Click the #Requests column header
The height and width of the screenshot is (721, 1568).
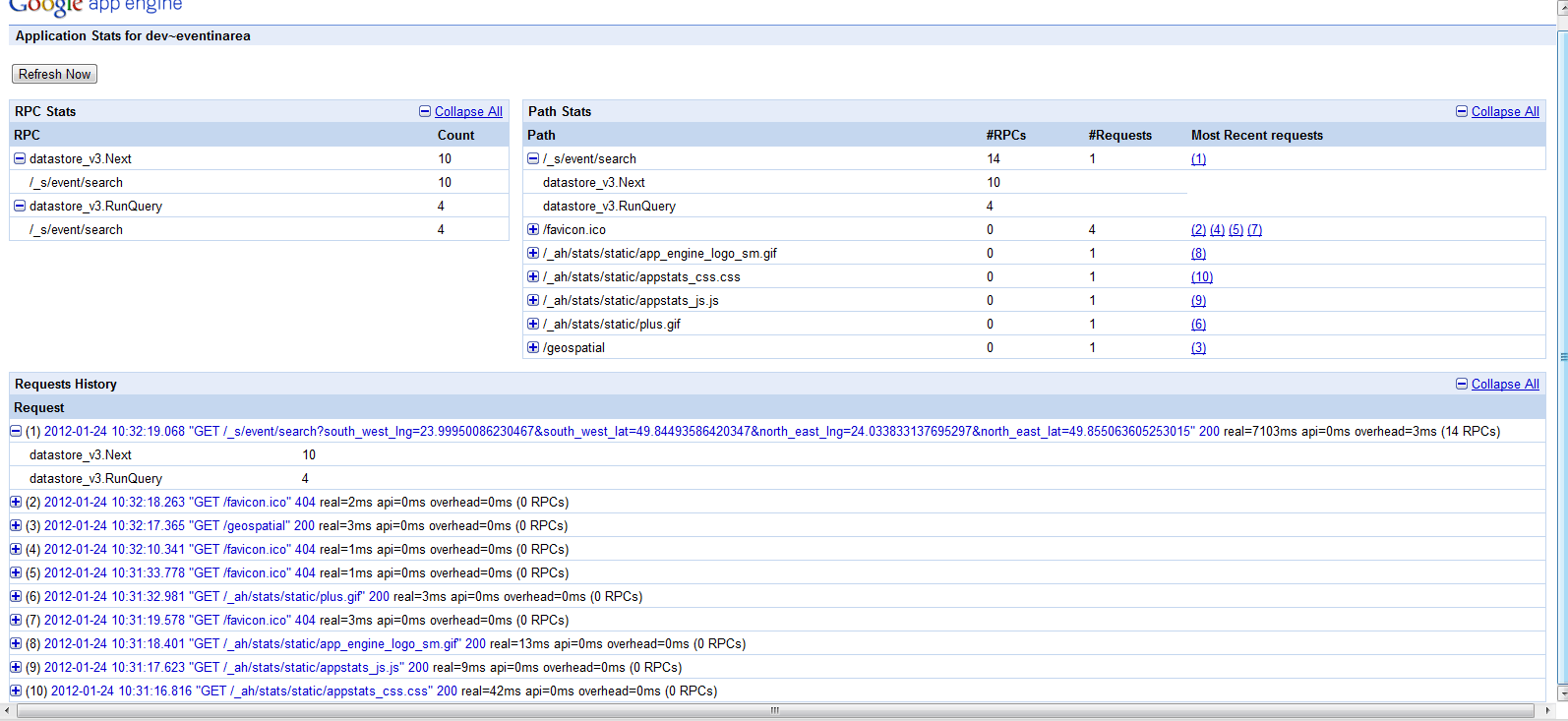[x=1119, y=135]
